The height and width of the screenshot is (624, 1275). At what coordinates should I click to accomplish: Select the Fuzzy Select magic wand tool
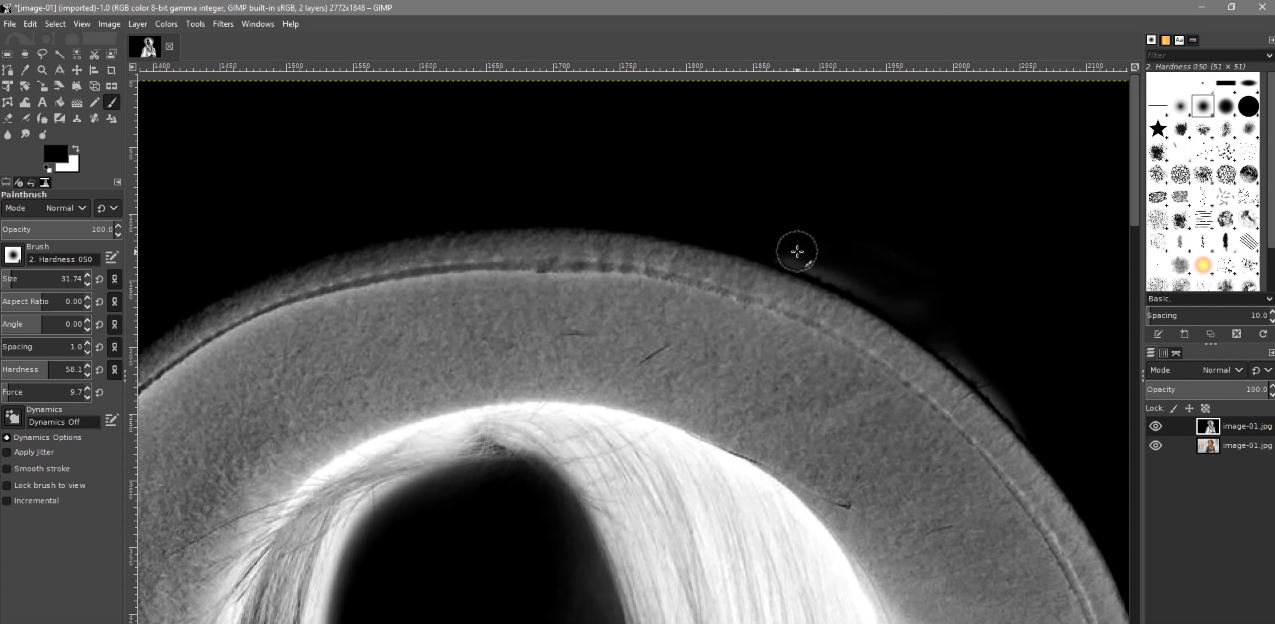[x=59, y=54]
